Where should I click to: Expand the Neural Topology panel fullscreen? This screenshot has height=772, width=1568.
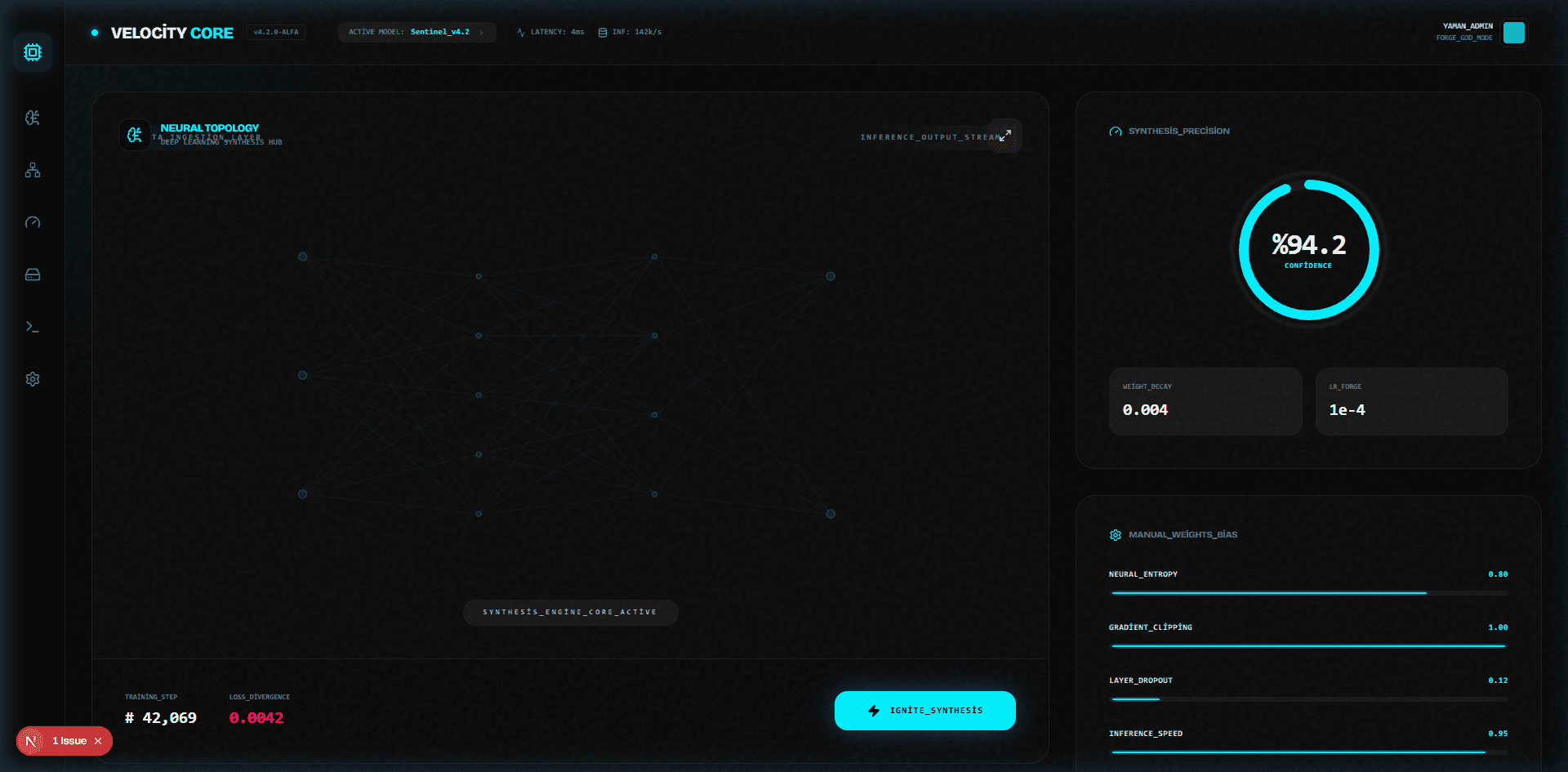pos(1005,136)
